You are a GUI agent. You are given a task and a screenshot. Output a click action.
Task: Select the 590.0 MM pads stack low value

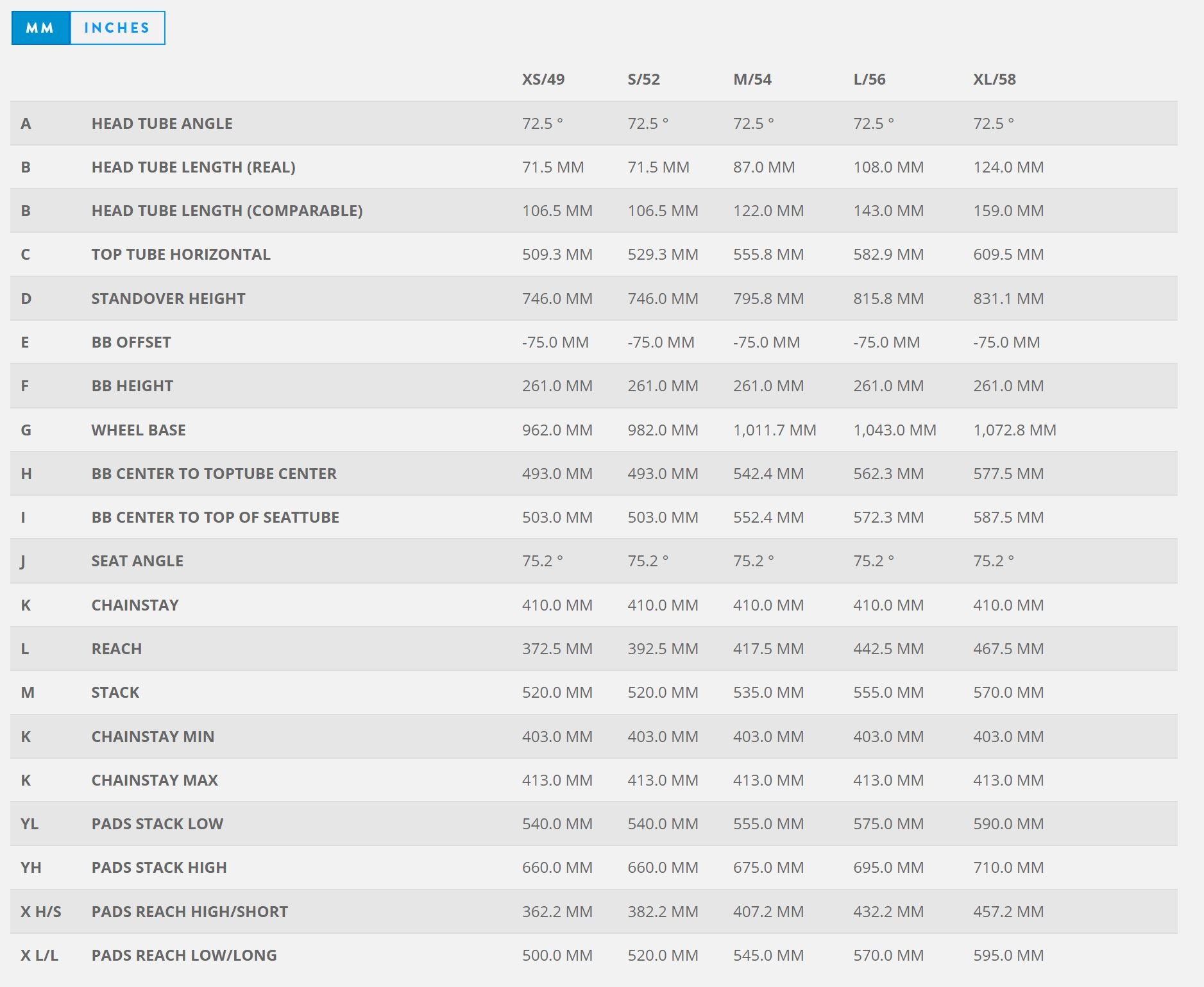tap(1008, 823)
